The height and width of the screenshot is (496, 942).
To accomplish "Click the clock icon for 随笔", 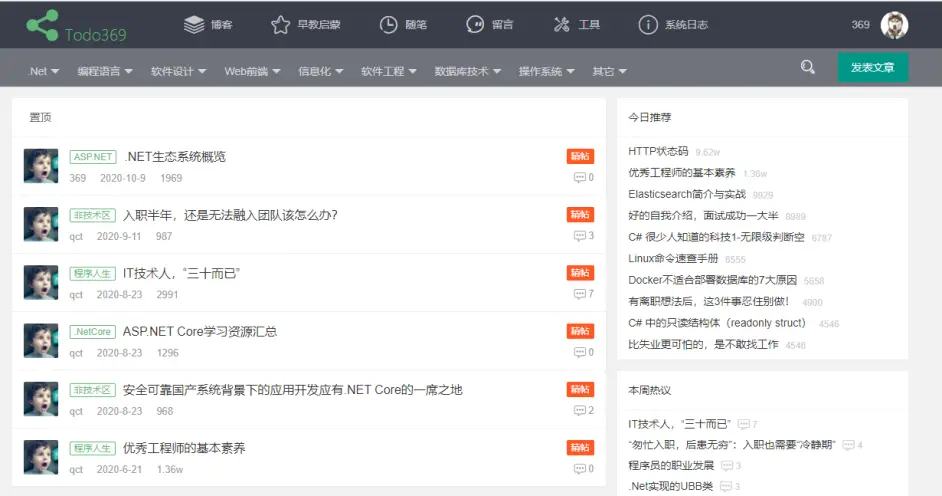I will pyautogui.click(x=388, y=25).
